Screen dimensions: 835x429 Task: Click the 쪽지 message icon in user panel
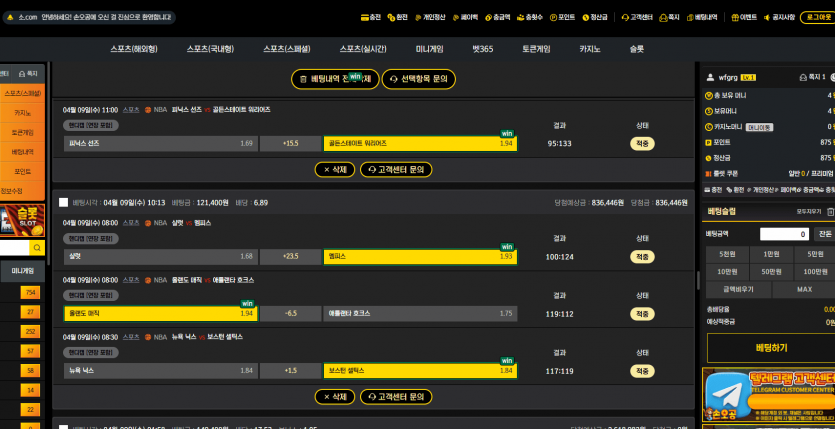click(x=804, y=77)
